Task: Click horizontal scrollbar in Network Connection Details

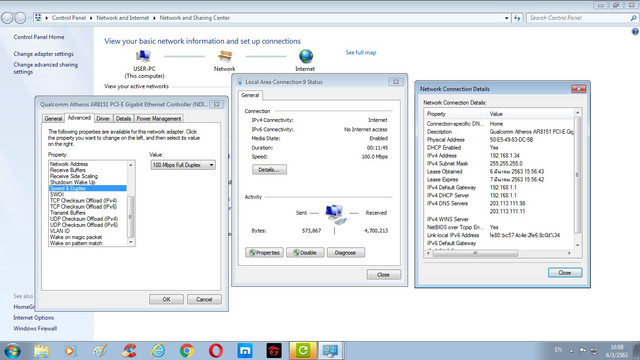Action: click(x=475, y=253)
